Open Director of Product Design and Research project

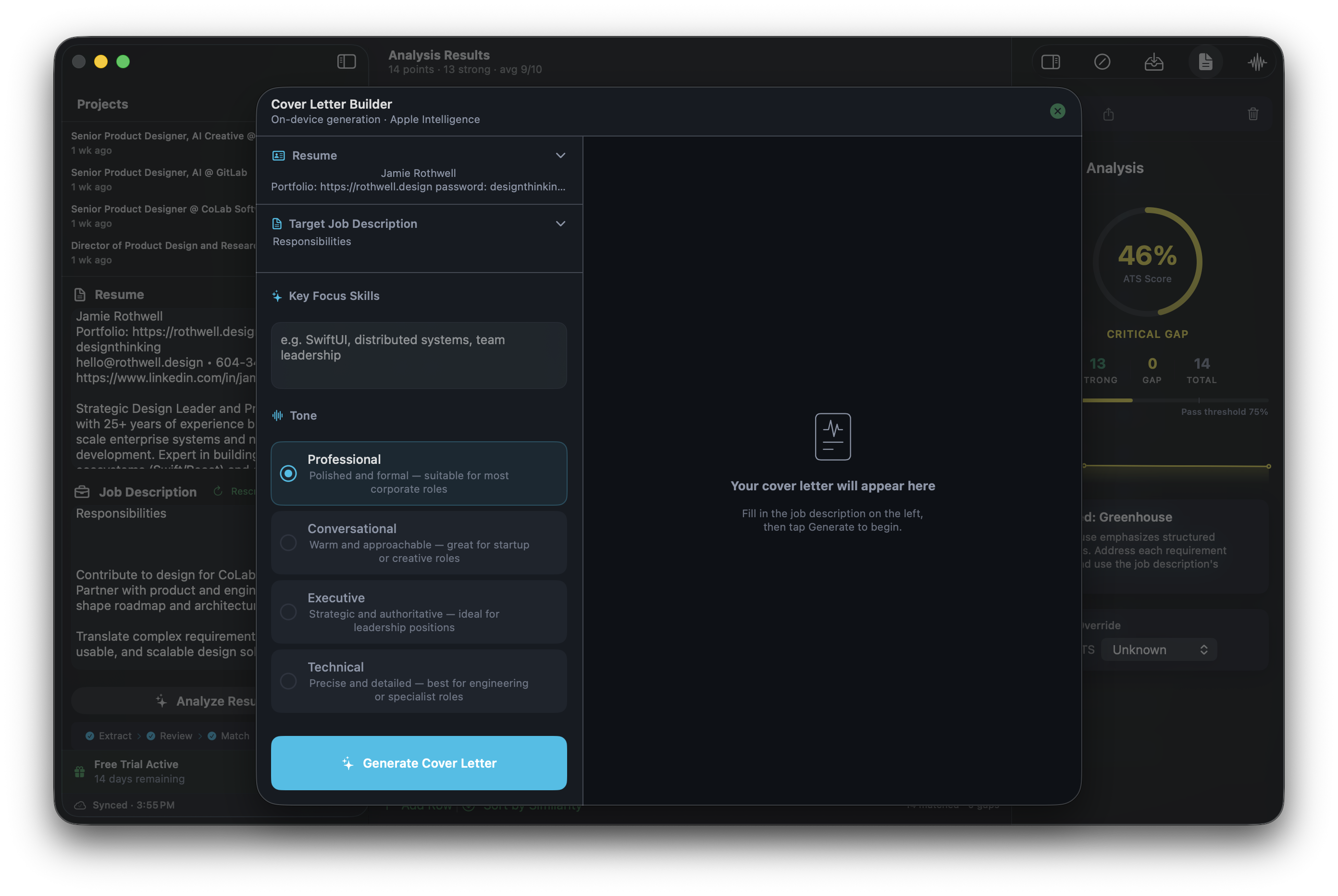point(163,252)
